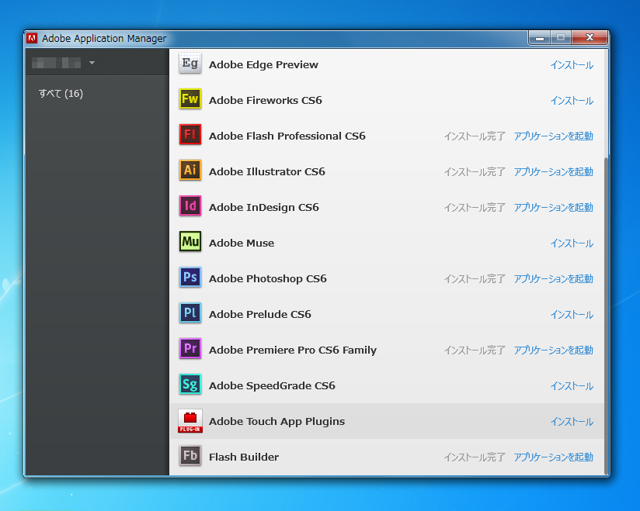Viewport: 640px width, 511px height.
Task: Click the Prelude CS6 Pl icon
Action: pyautogui.click(x=190, y=313)
